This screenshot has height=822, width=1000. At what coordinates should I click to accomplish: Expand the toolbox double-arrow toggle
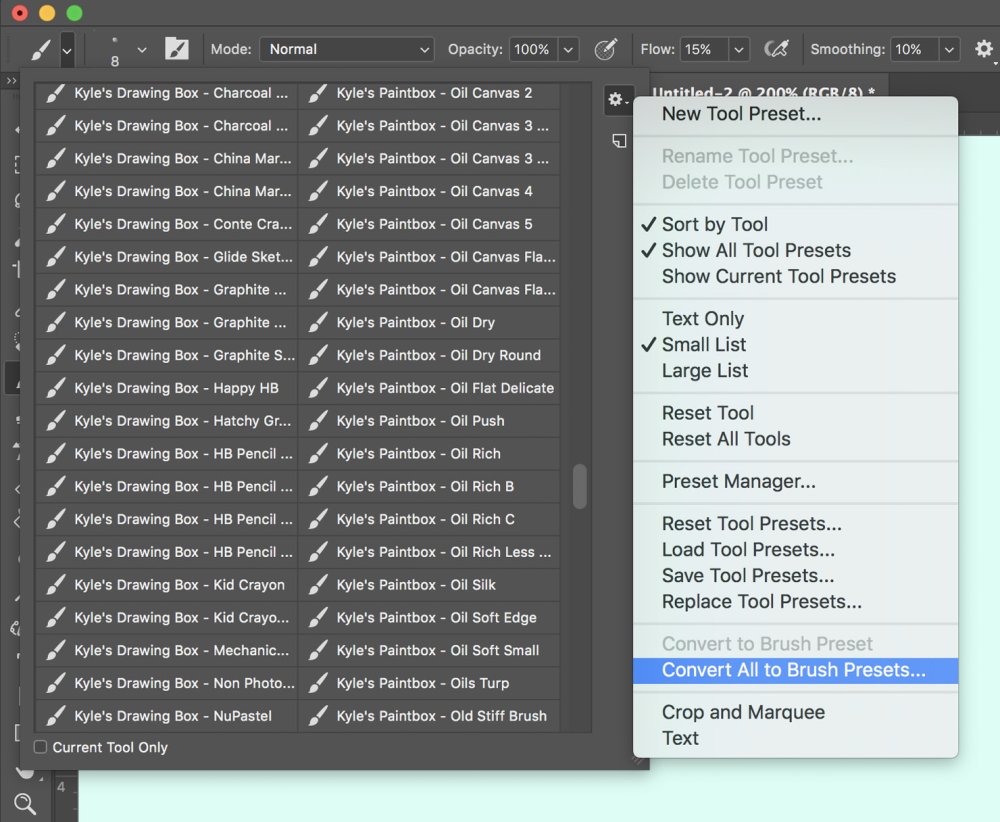tap(11, 80)
